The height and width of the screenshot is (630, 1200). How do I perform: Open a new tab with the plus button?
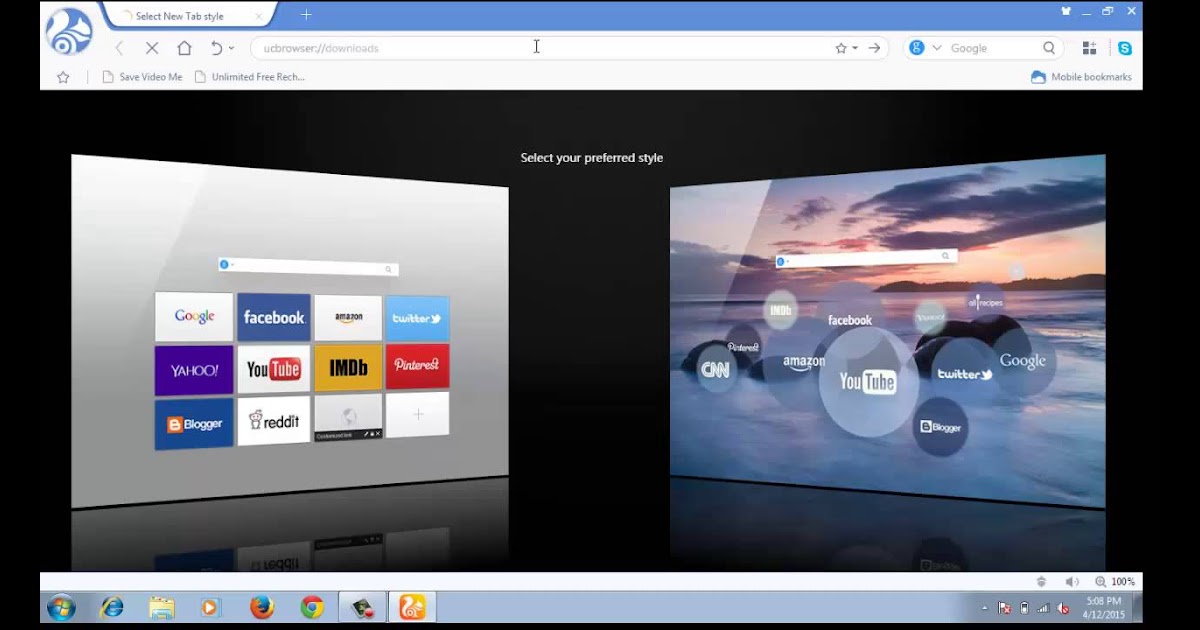pyautogui.click(x=306, y=15)
